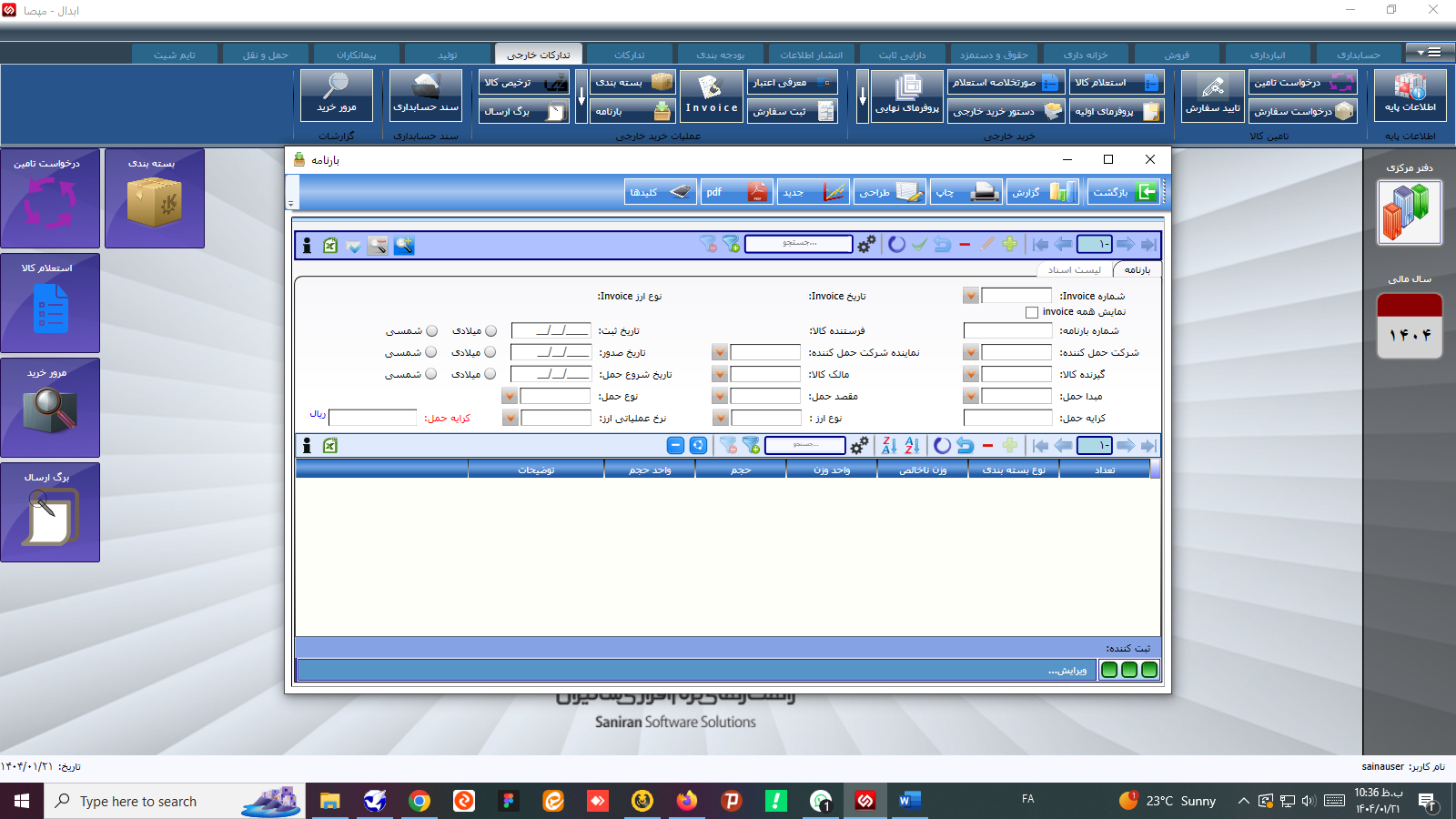Enable the نمایش همه invoice checkbox
The image size is (1456, 819).
[1031, 312]
